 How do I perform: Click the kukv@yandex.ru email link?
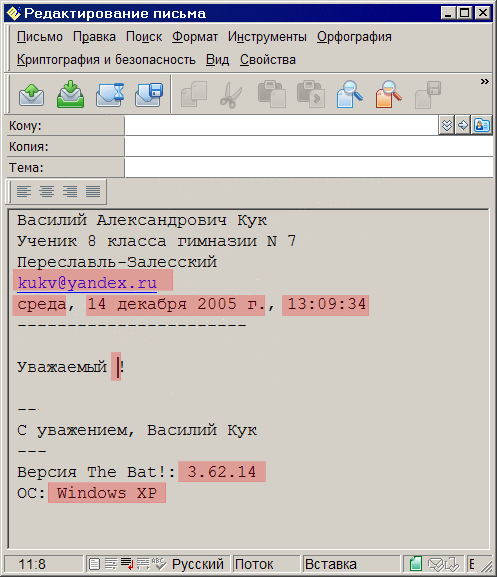[87, 283]
